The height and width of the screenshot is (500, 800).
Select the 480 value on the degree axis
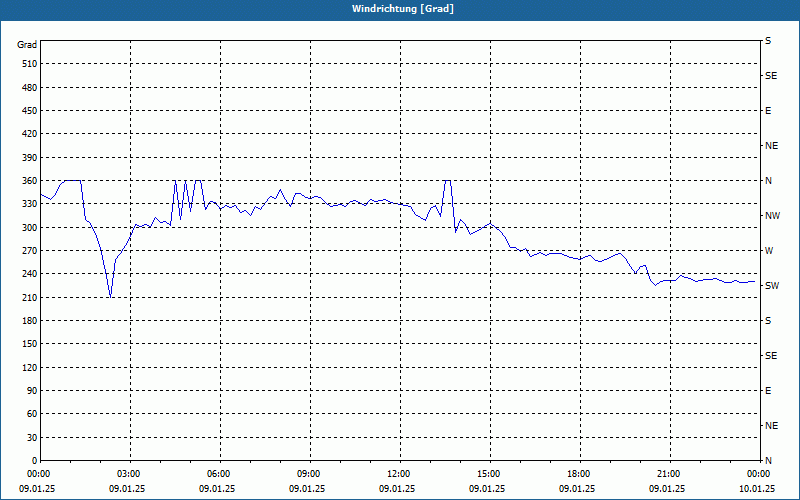pos(31,88)
